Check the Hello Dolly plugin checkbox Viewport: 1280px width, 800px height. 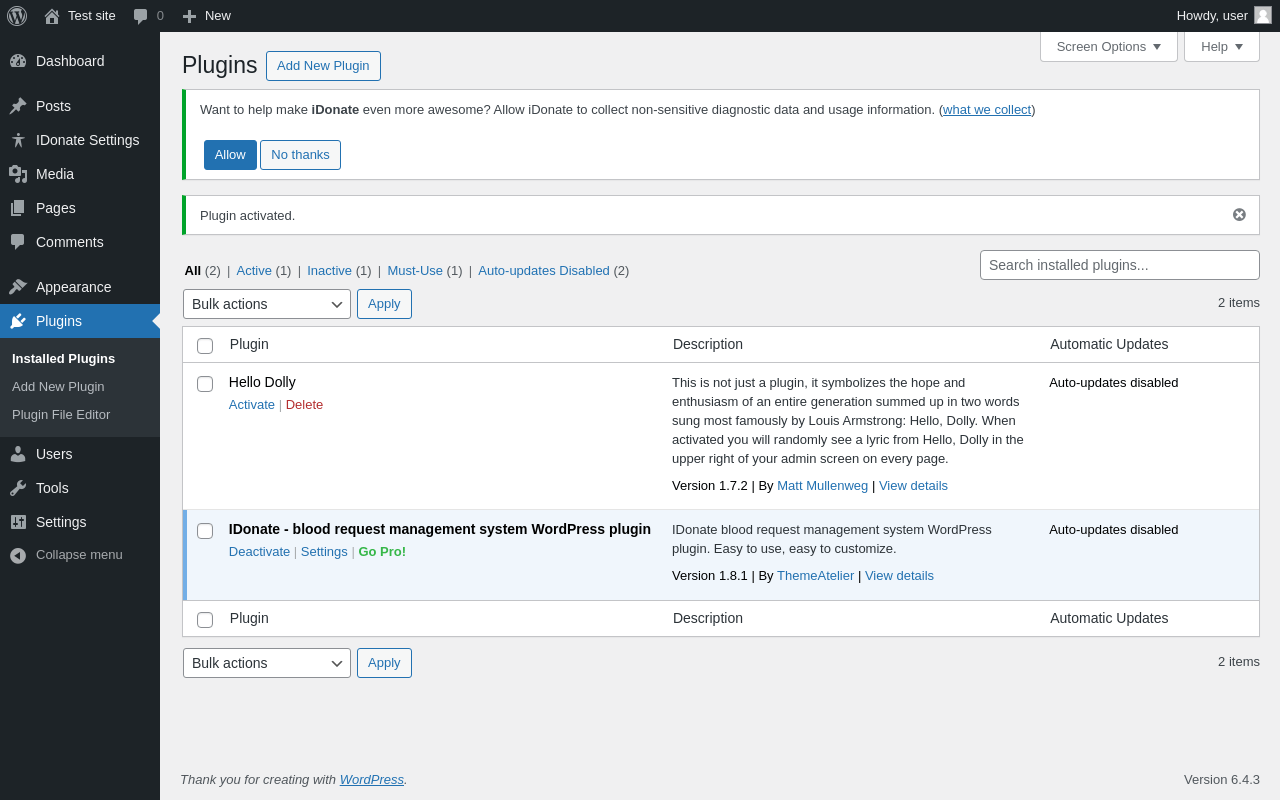205,384
